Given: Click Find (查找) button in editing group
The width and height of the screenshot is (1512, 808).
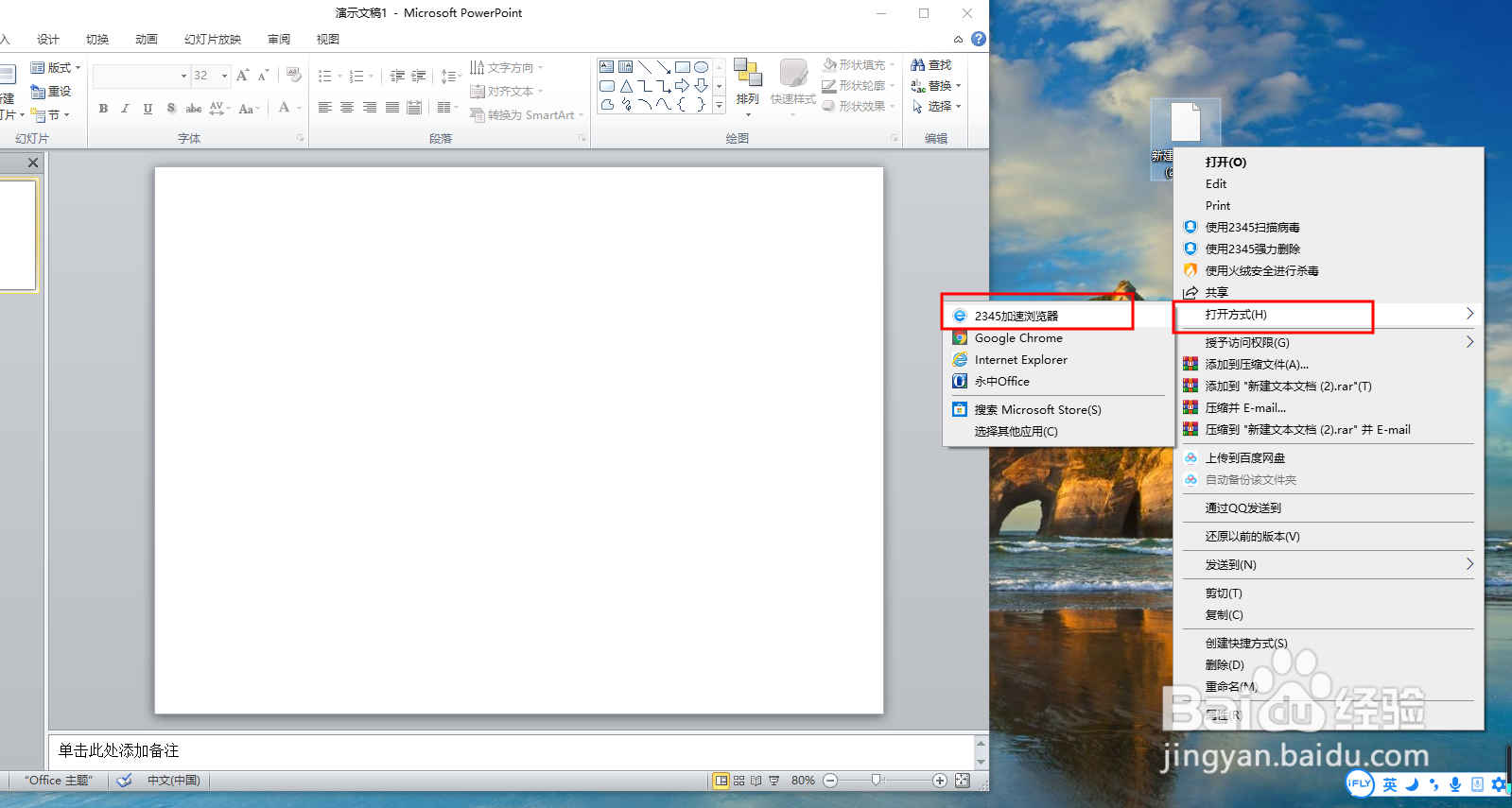Looking at the screenshot, I should [x=931, y=65].
